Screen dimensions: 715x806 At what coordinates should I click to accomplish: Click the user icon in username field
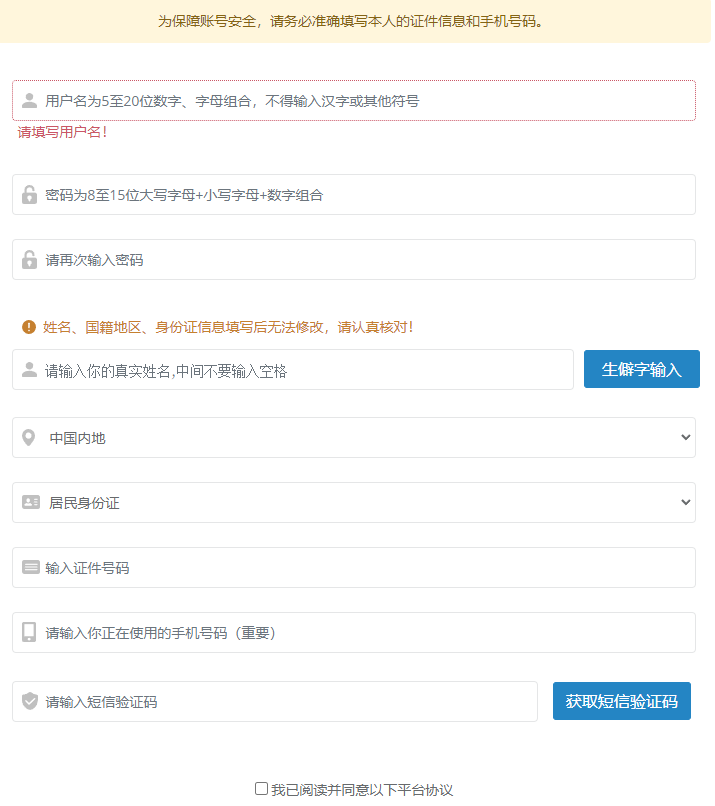(x=29, y=101)
